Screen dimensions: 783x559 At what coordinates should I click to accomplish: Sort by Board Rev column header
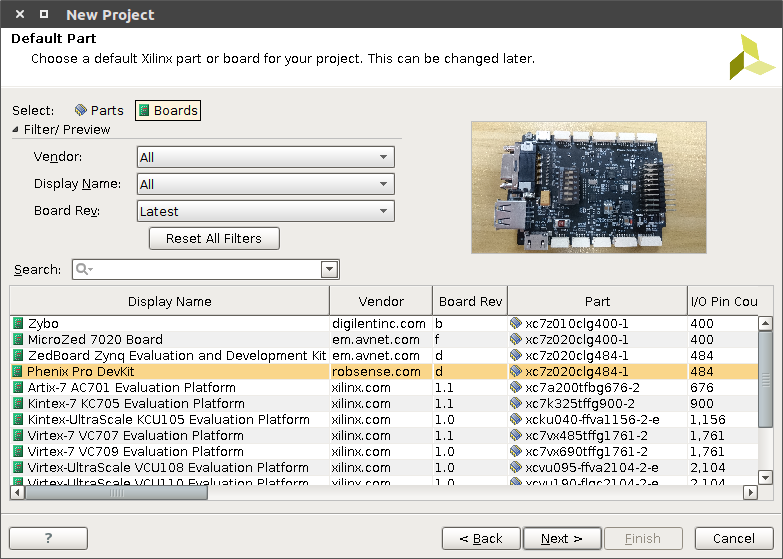(470, 301)
